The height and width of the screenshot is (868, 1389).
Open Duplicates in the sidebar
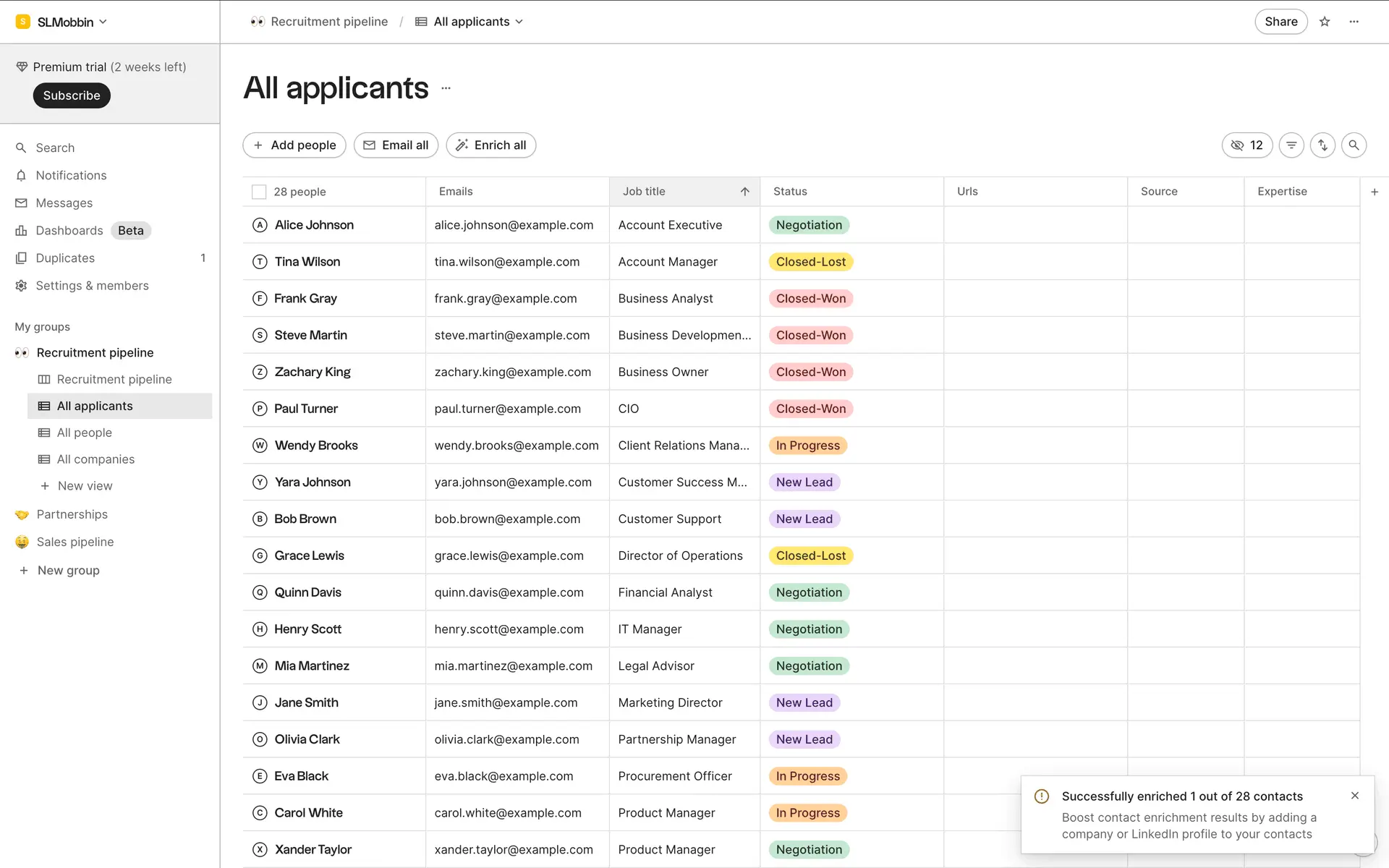(65, 258)
